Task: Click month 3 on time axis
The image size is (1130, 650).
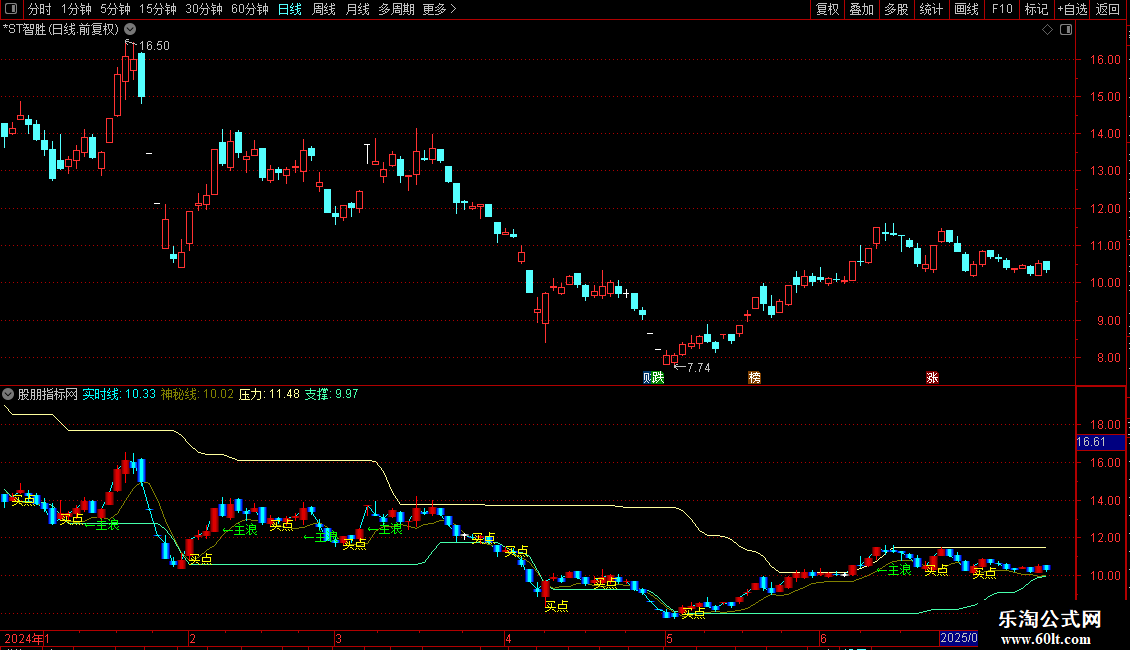Action: point(338,638)
